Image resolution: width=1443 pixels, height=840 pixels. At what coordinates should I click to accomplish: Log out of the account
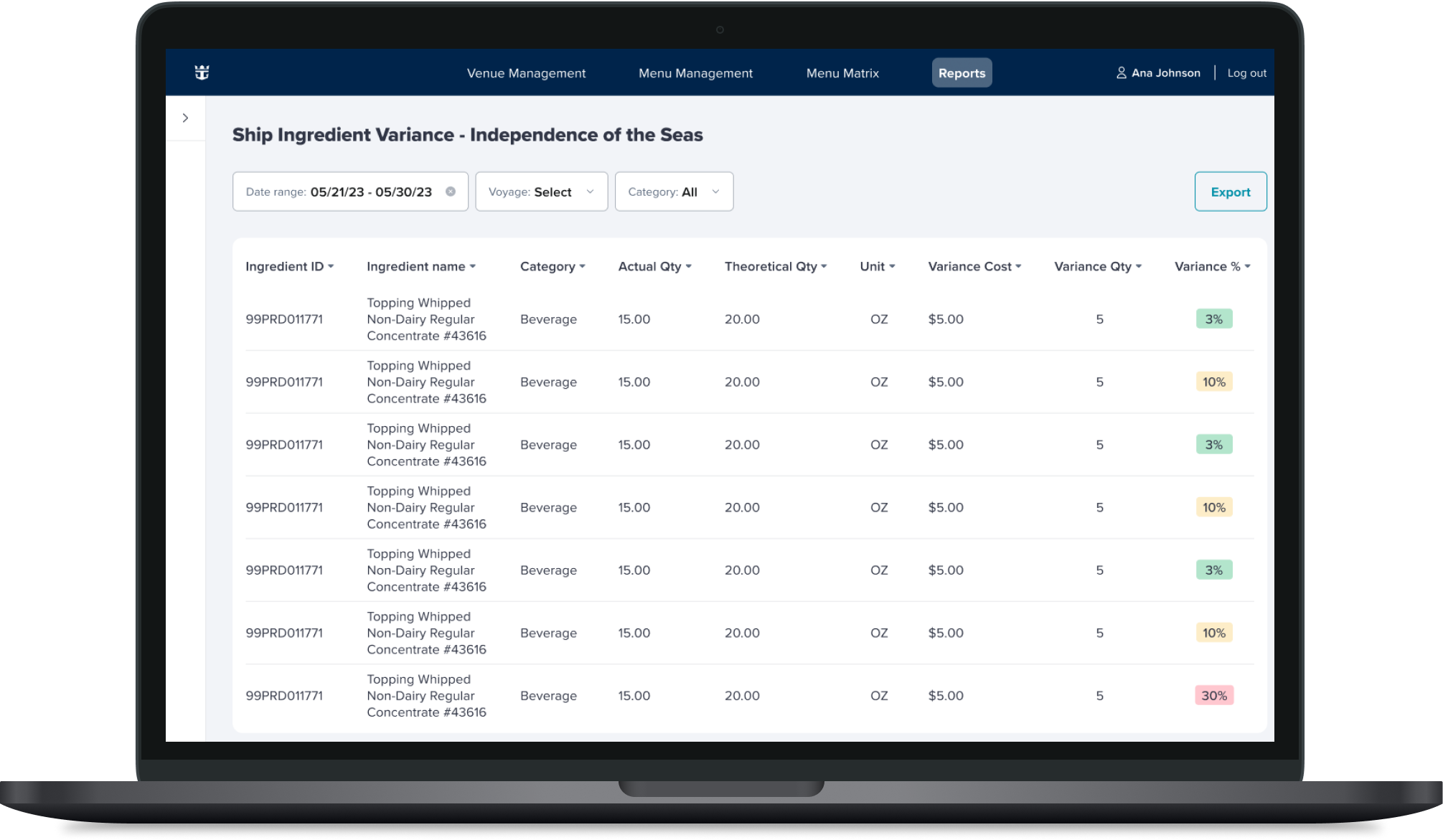point(1246,73)
